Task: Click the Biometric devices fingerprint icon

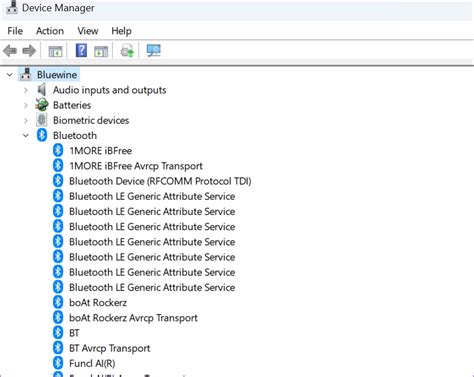Action: (x=42, y=120)
